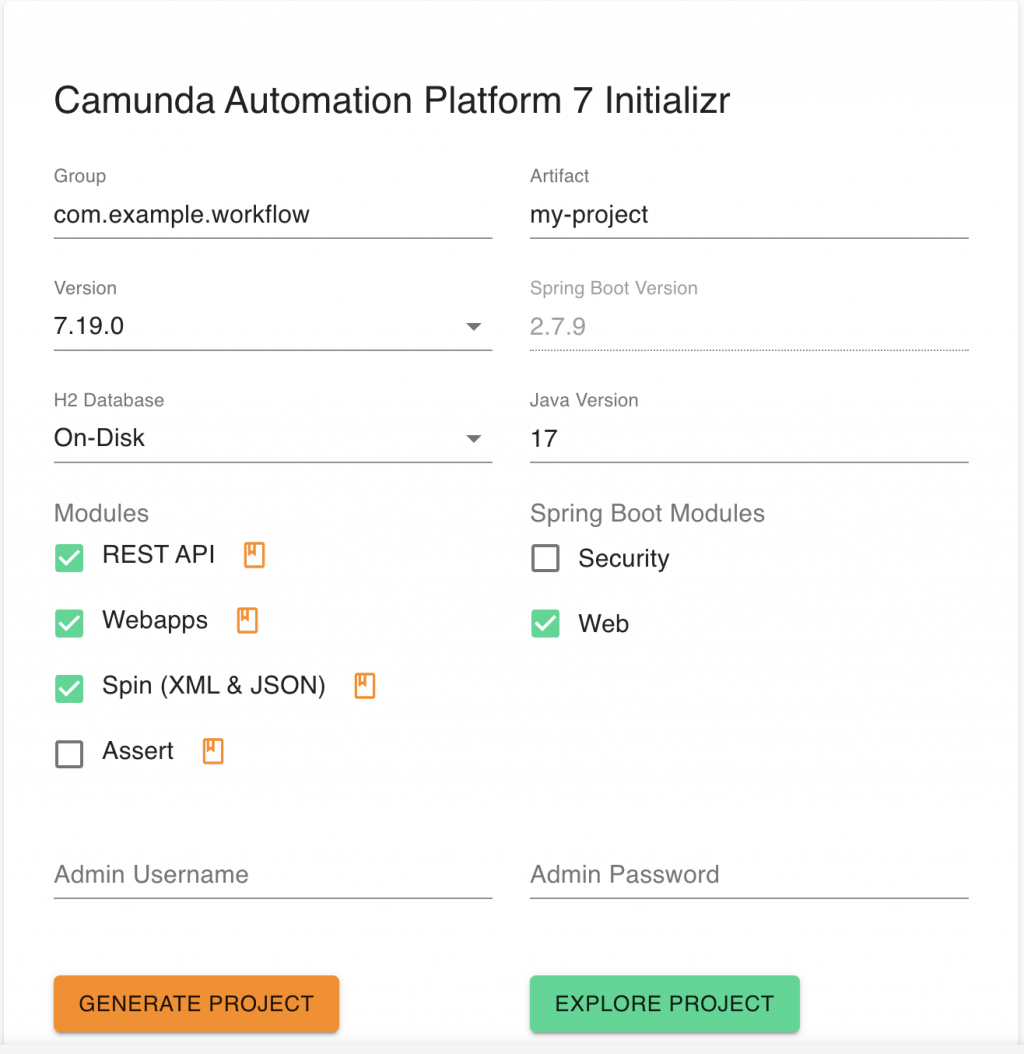Enable the Security Spring Boot module

tap(545, 558)
